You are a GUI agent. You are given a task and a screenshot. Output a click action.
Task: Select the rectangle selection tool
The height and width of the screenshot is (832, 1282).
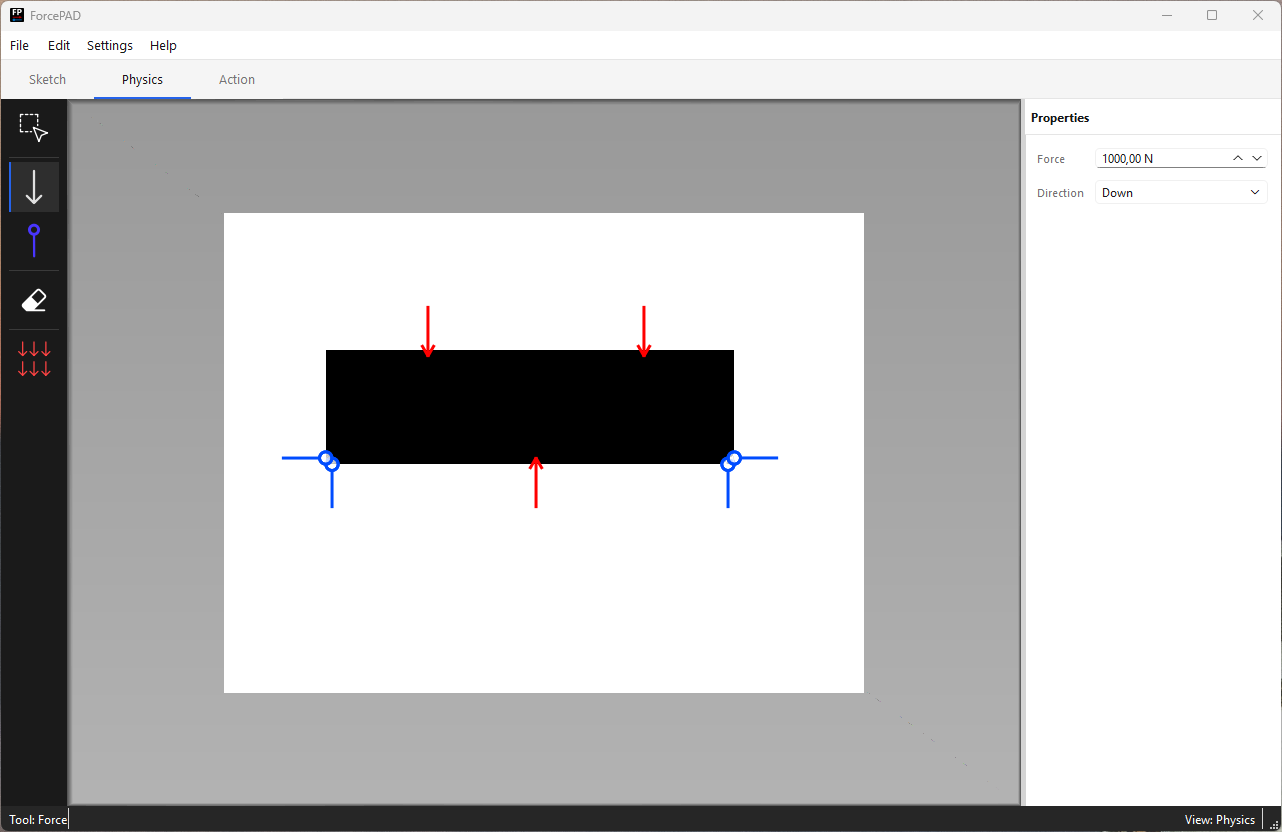coord(34,127)
